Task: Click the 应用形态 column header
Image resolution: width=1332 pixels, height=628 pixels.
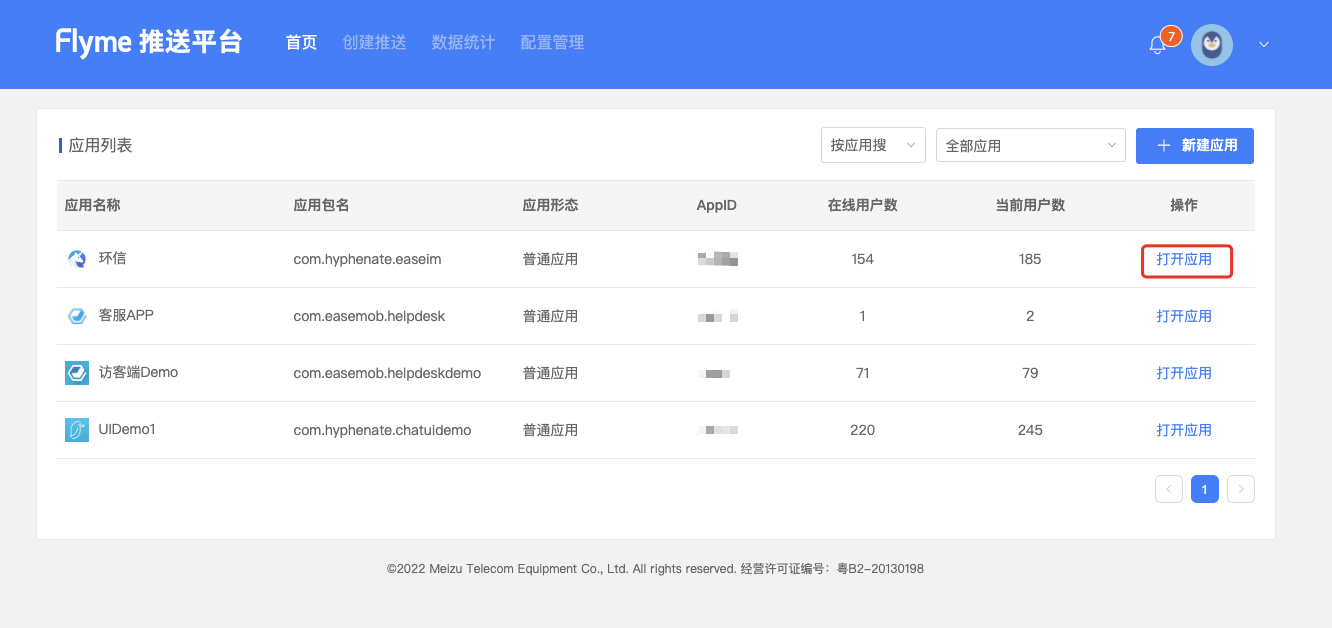Action: pos(550,205)
